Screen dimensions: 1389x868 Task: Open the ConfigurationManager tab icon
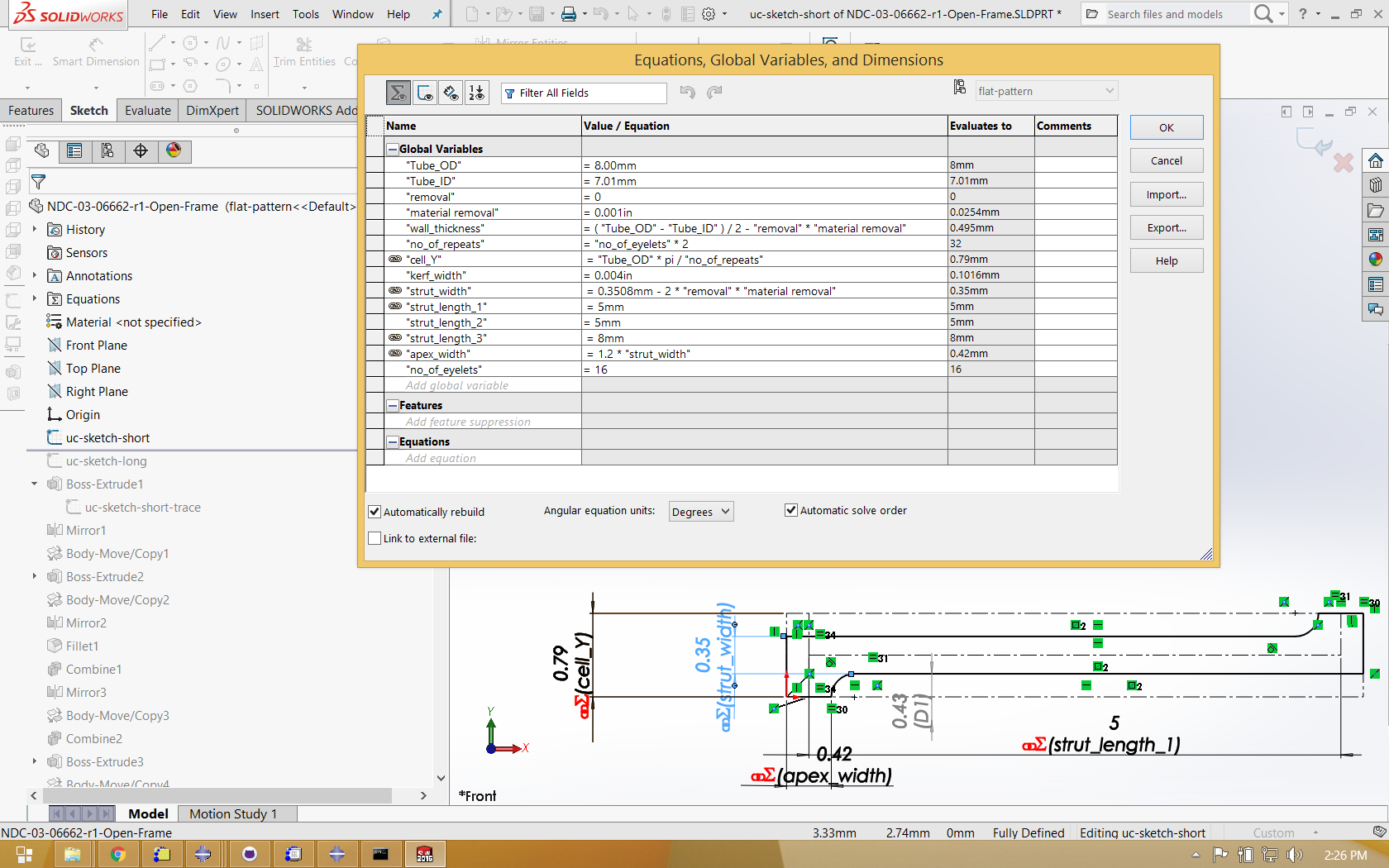[107, 150]
